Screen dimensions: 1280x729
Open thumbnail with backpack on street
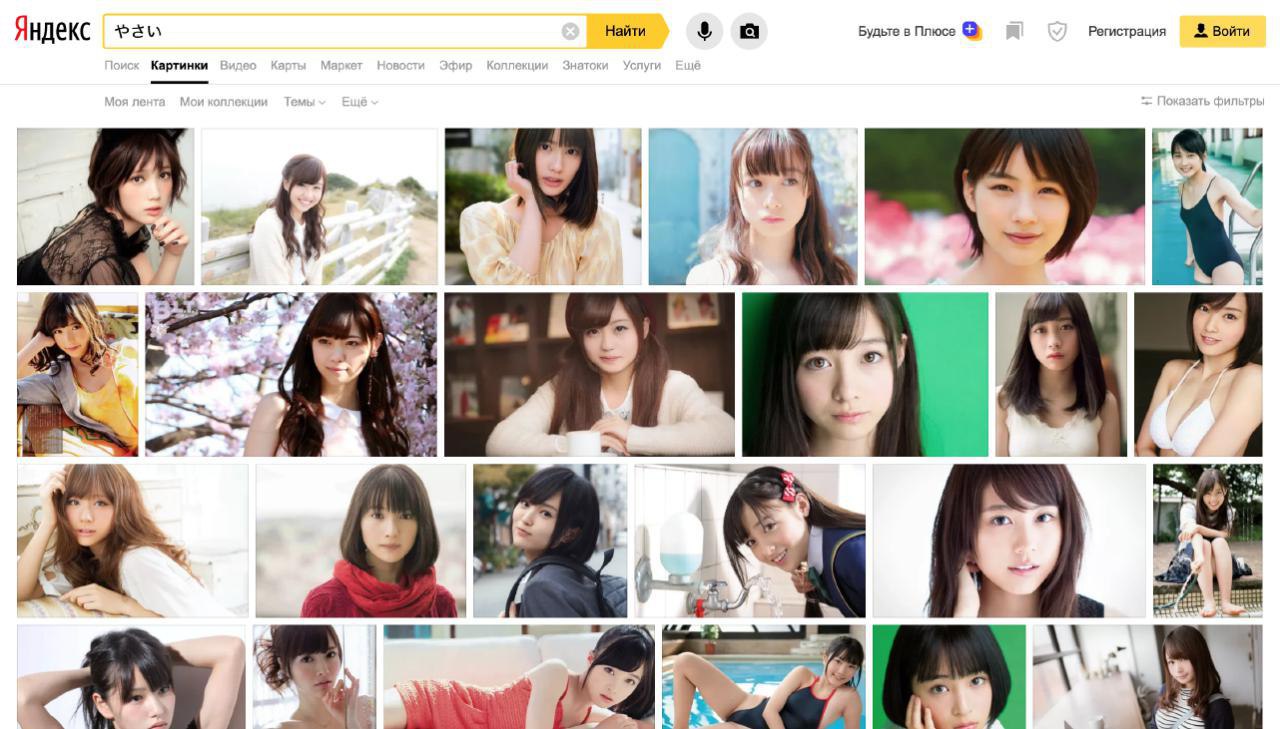tap(550, 540)
